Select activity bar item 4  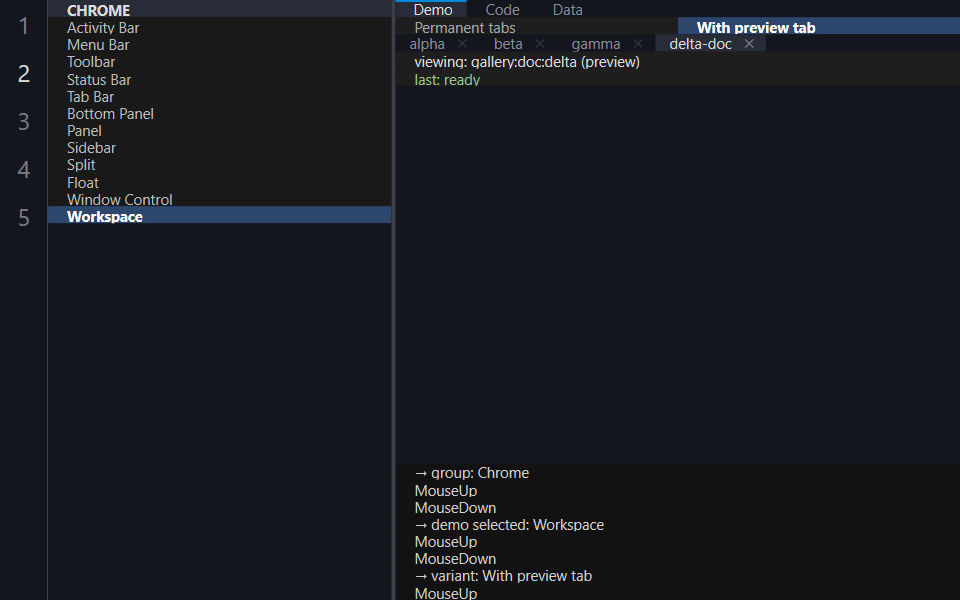click(x=24, y=169)
